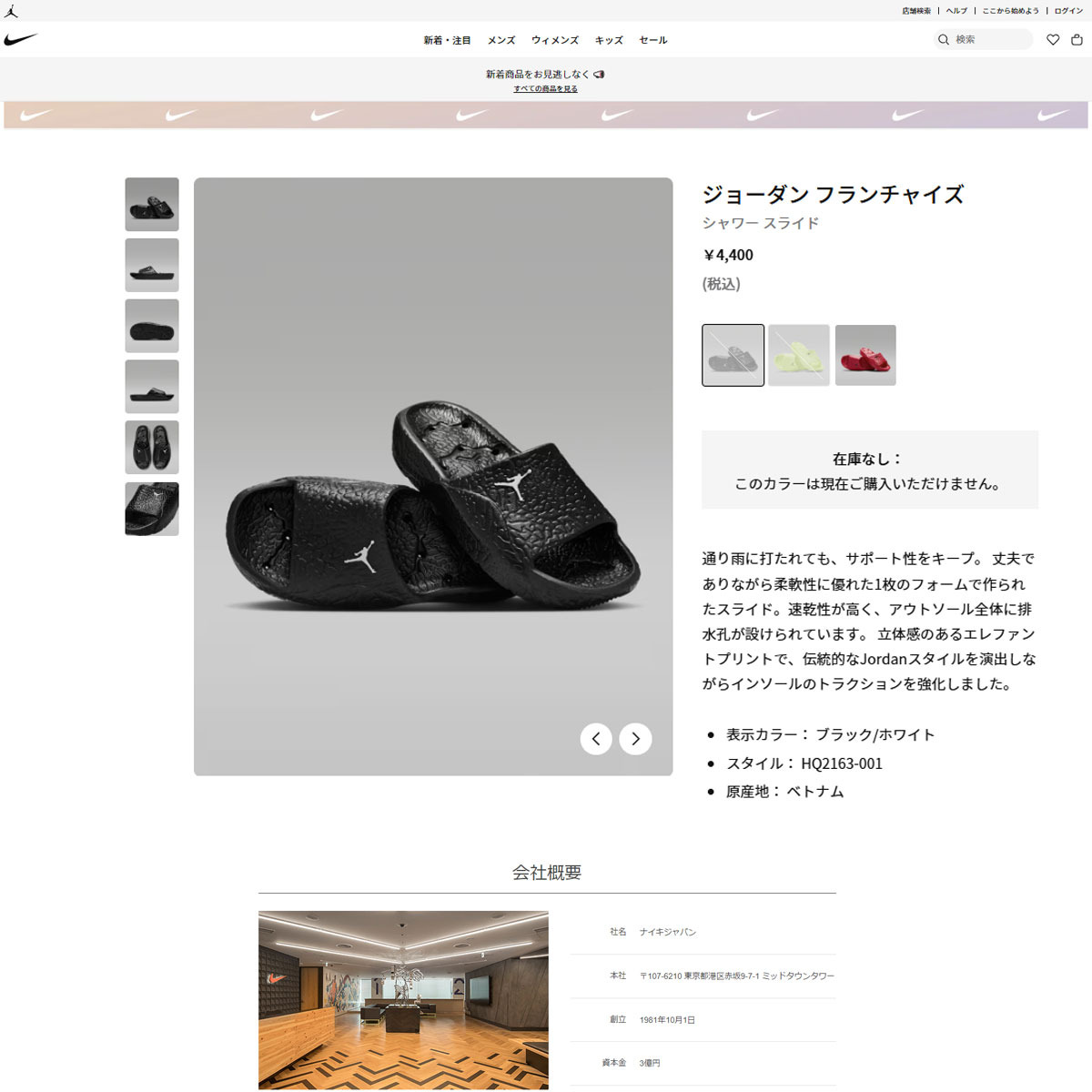Click すべての商品を見る link
Screen dimensions: 1092x1092
tap(545, 88)
